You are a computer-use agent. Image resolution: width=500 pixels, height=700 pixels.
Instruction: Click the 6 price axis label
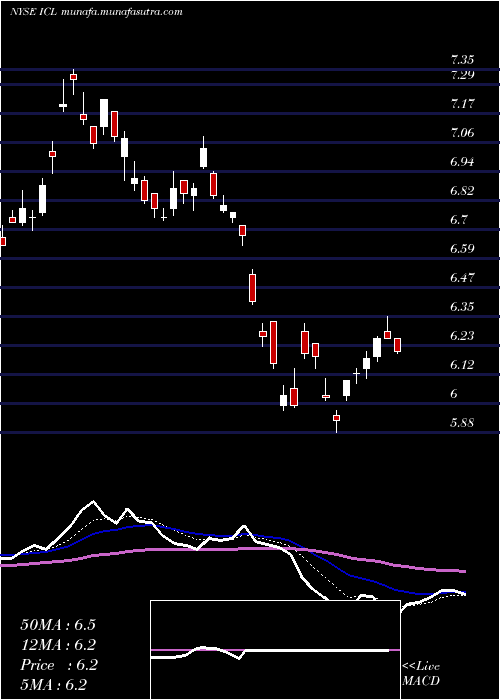(x=454, y=394)
